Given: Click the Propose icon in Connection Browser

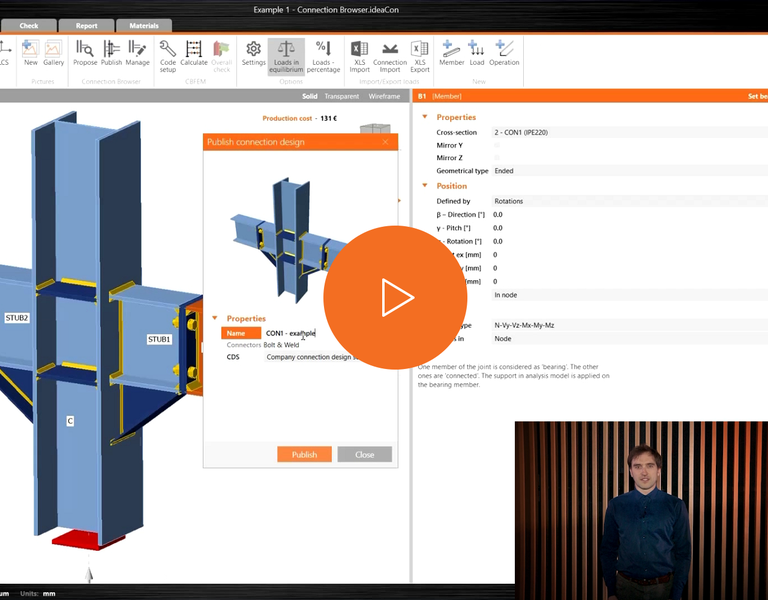Looking at the screenshot, I should click(x=85, y=53).
